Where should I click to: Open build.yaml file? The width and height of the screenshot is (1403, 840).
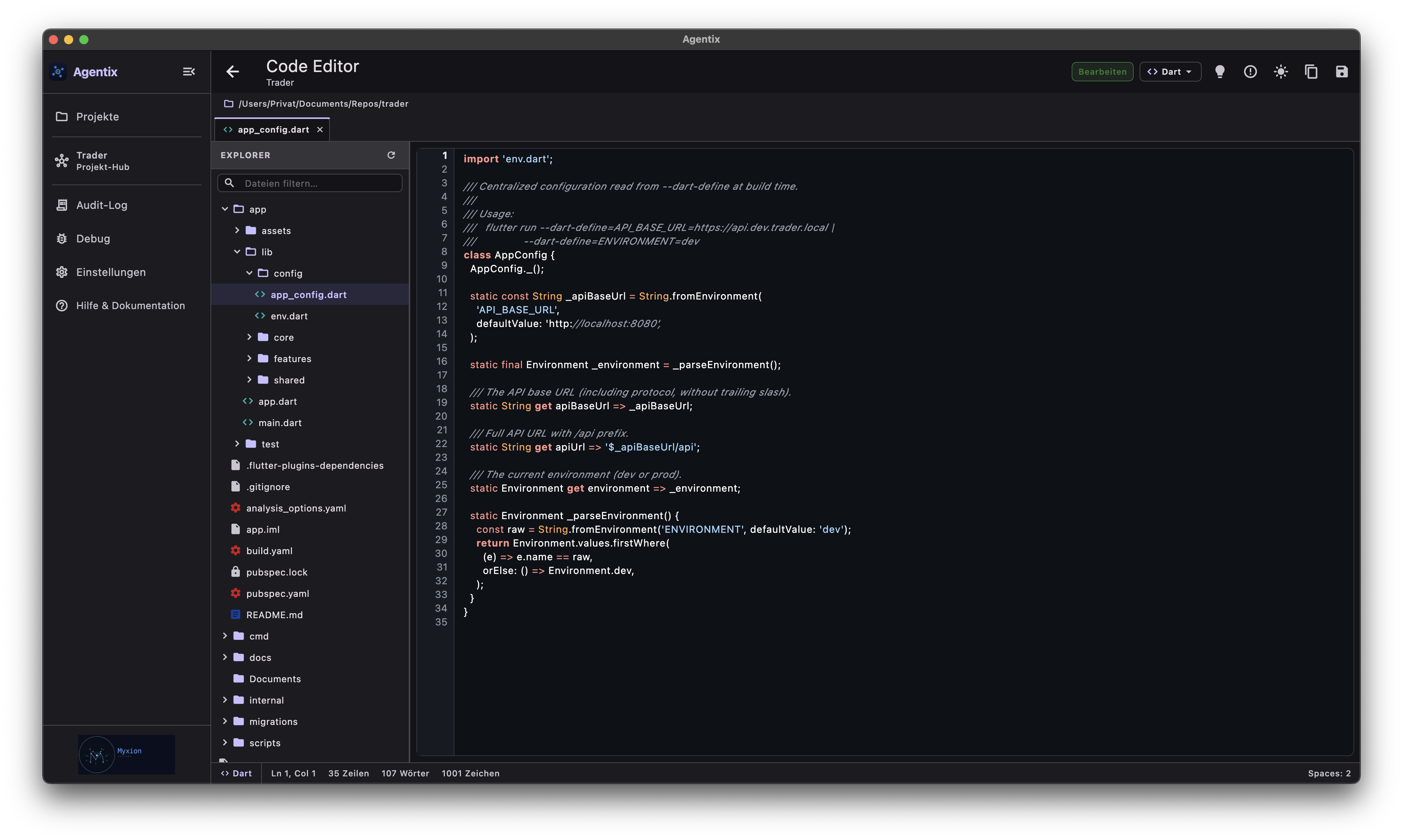pyautogui.click(x=310, y=551)
